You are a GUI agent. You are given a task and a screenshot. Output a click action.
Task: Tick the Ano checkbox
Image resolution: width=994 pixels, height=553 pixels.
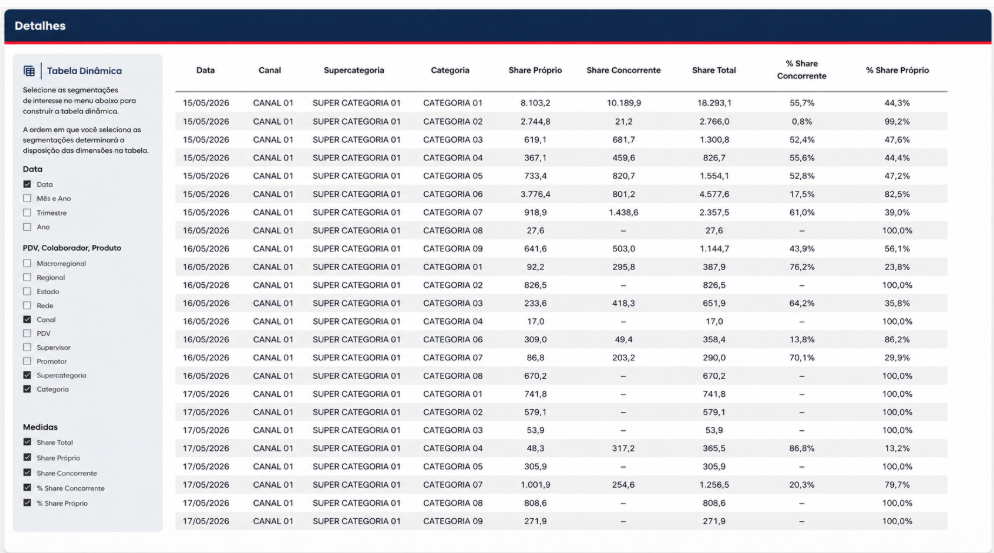pyautogui.click(x=27, y=227)
